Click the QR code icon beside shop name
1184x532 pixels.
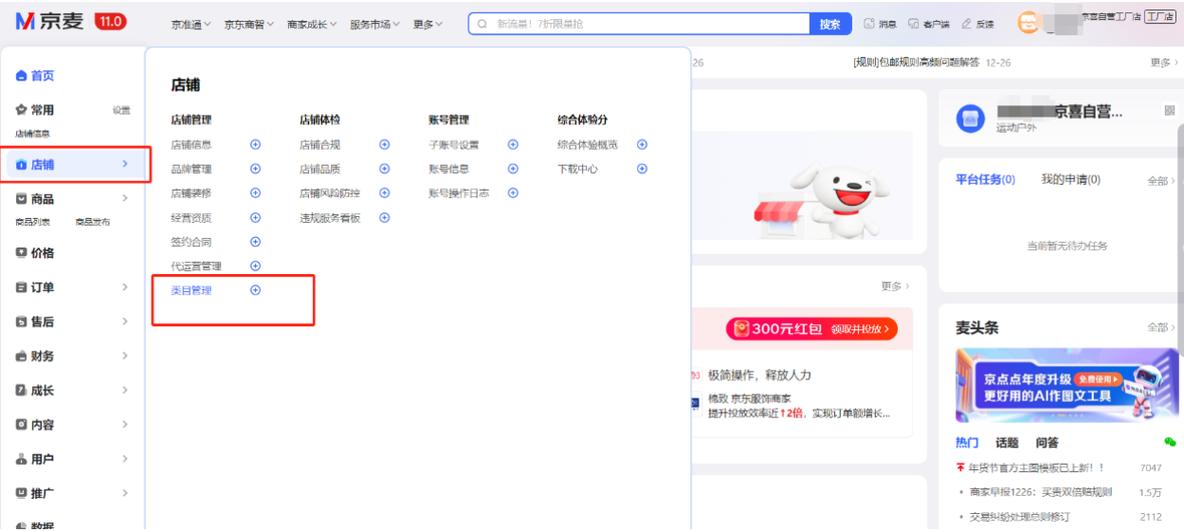tap(1169, 111)
